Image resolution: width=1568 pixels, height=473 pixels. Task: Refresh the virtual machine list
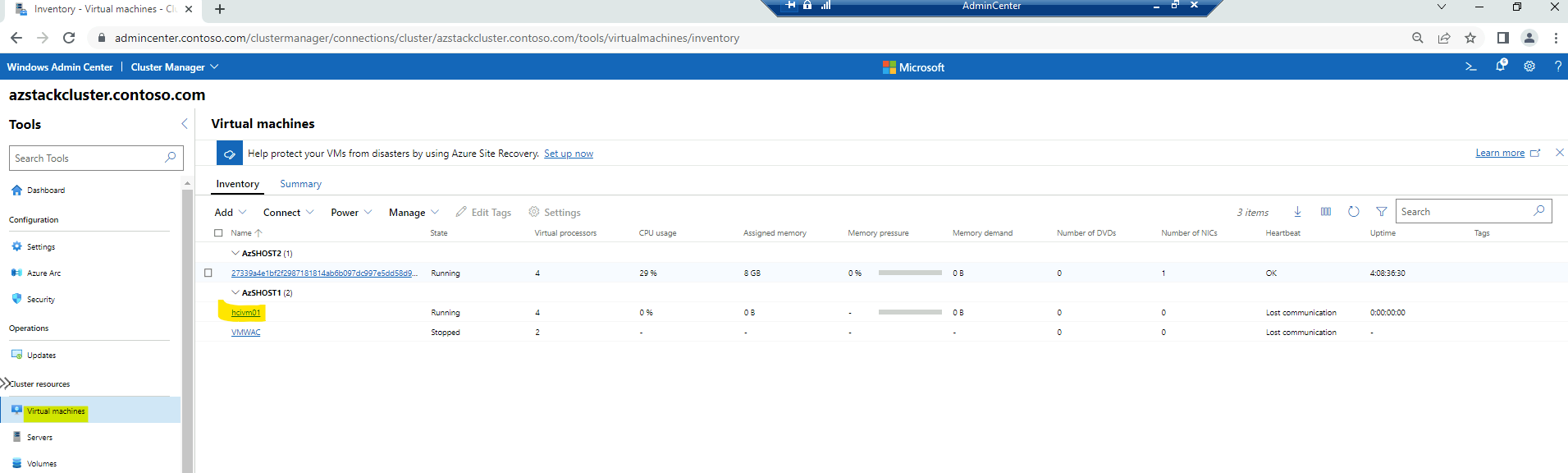pos(1354,212)
